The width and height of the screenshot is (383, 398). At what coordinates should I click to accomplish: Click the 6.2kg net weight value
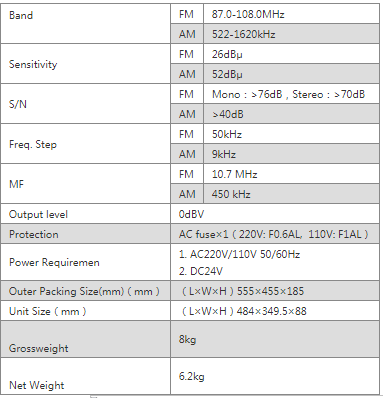coord(191,376)
